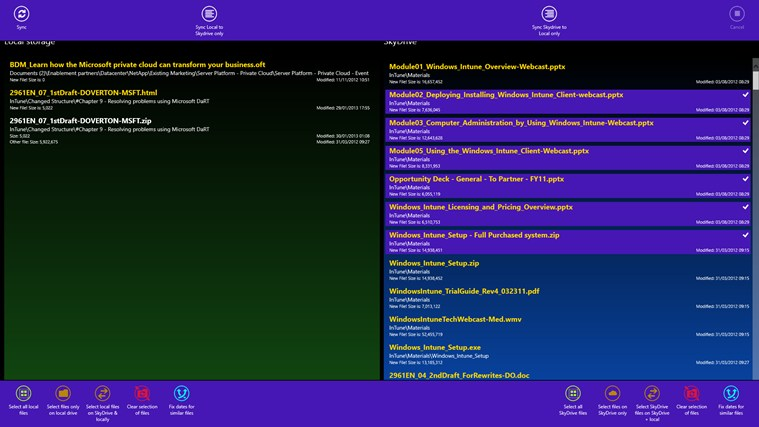This screenshot has height=427, width=759.
Task: Clear selection of local files
Action: pos(142,394)
